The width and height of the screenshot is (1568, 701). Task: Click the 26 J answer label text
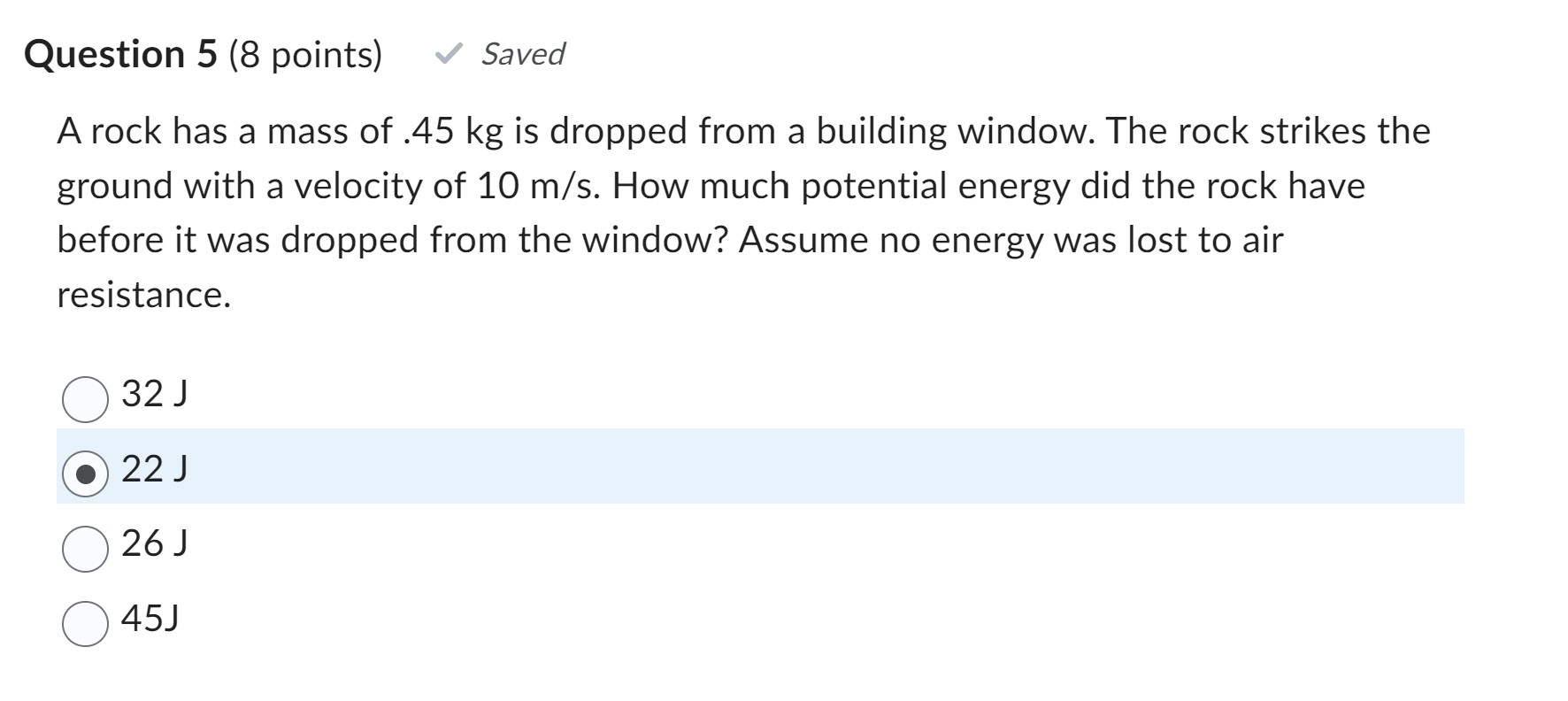[x=153, y=544]
